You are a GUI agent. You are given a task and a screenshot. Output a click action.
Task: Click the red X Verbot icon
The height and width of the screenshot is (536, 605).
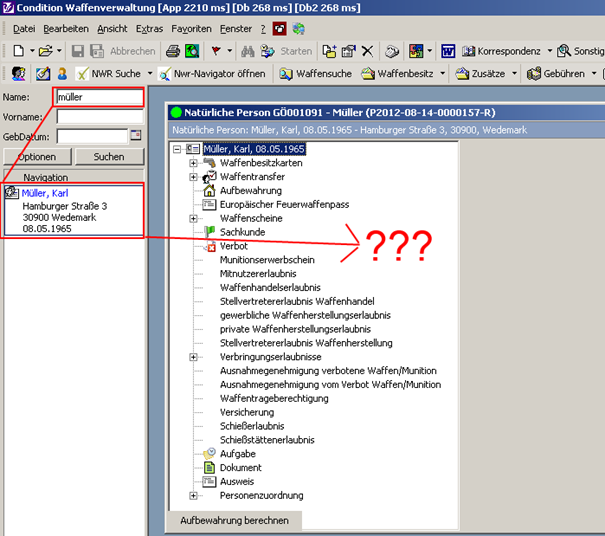pos(210,246)
